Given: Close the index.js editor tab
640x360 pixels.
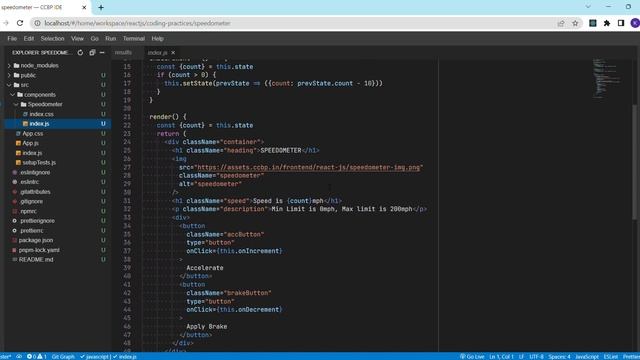Looking at the screenshot, I should coord(173,53).
